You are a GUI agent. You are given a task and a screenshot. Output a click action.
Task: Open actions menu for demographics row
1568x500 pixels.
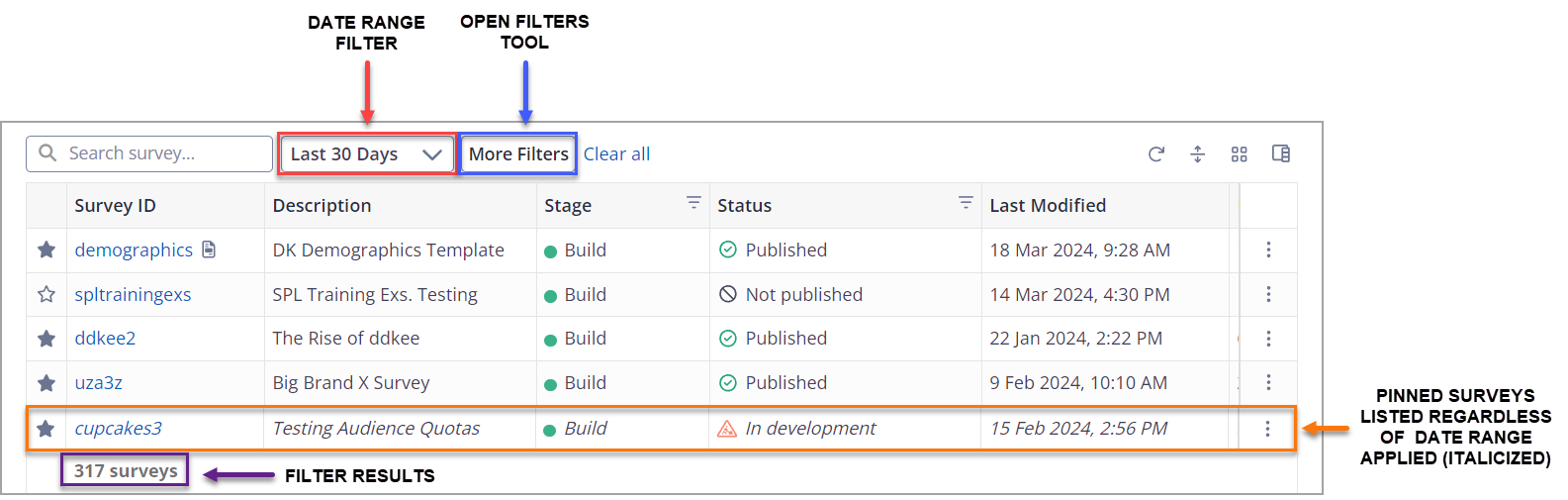(1268, 250)
